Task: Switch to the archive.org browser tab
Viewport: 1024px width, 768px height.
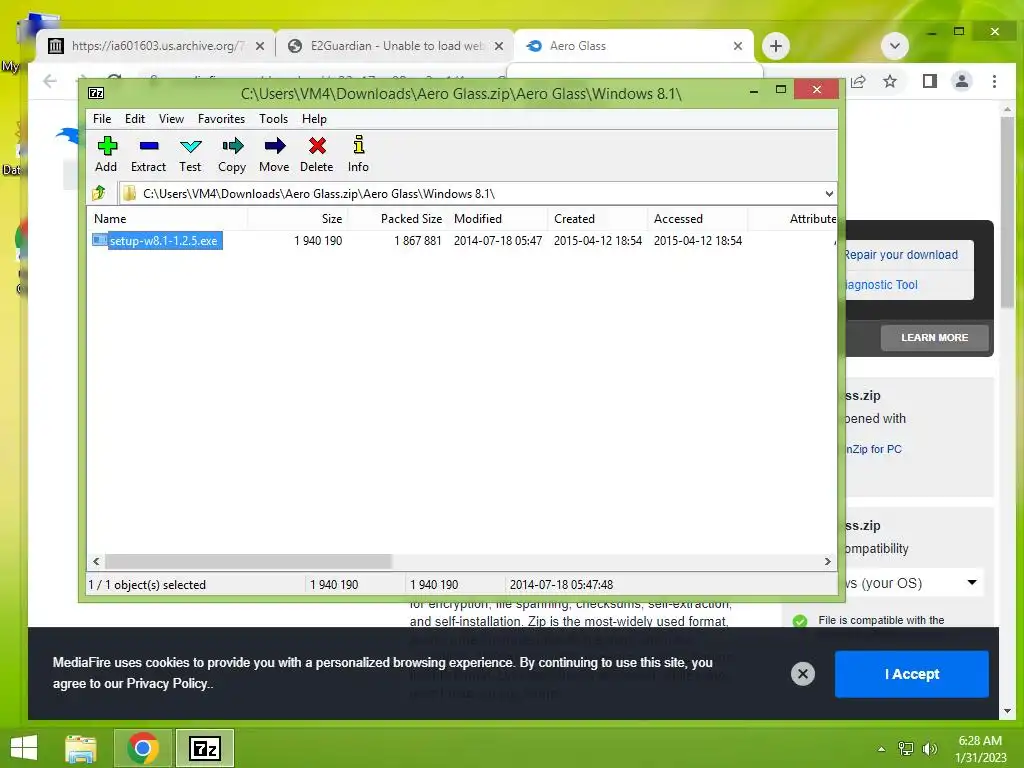Action: (157, 46)
